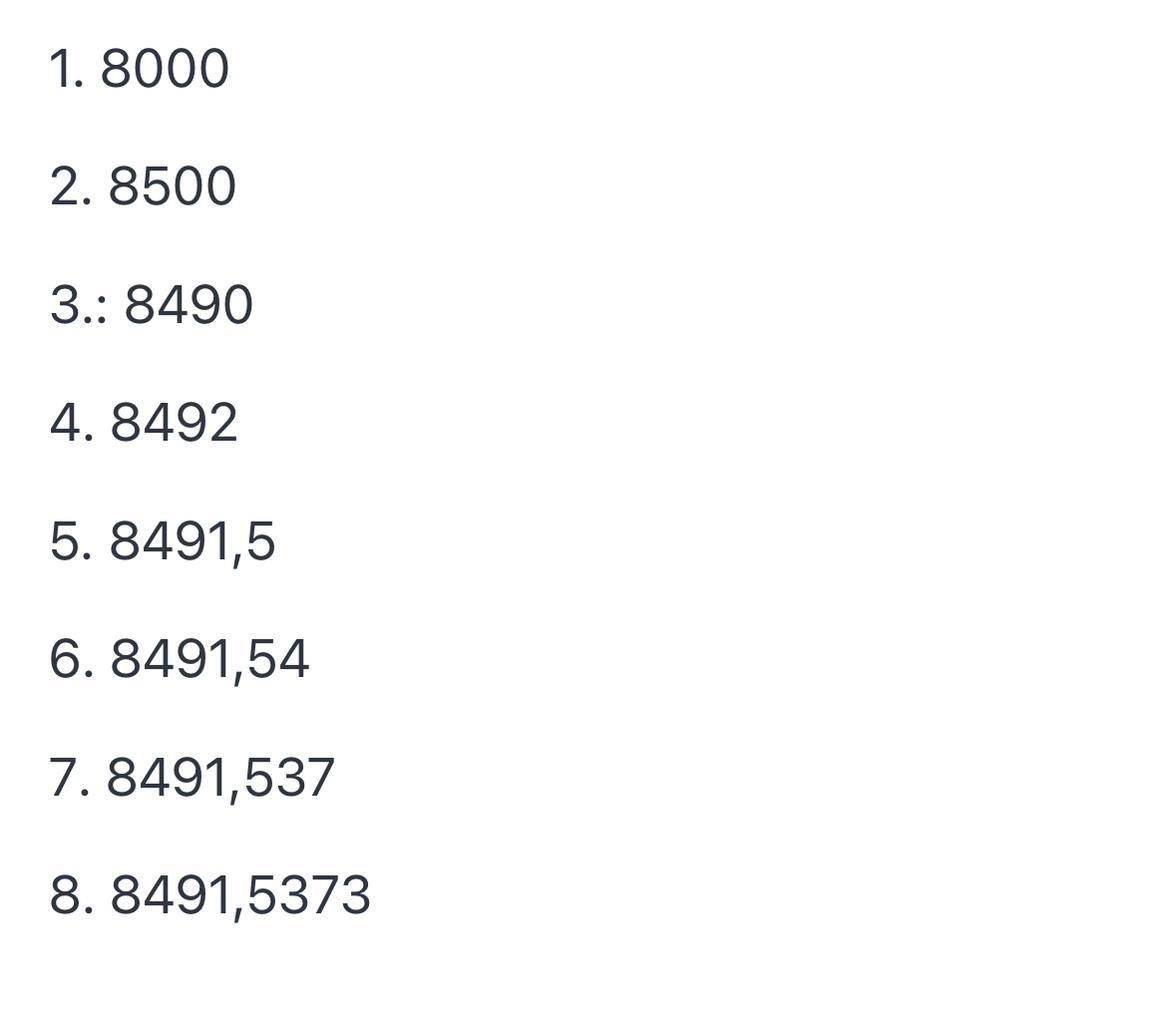The height and width of the screenshot is (1019, 1167).
Task: Place cursor at end of 8000 line
Action: click(230, 68)
